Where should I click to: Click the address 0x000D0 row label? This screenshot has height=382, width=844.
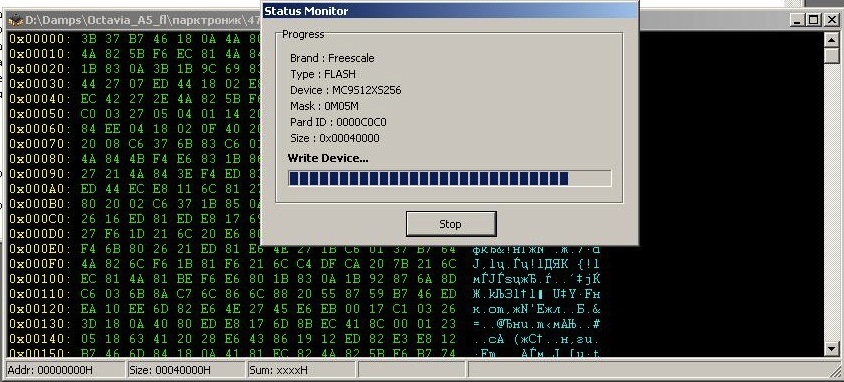[x=40, y=234]
